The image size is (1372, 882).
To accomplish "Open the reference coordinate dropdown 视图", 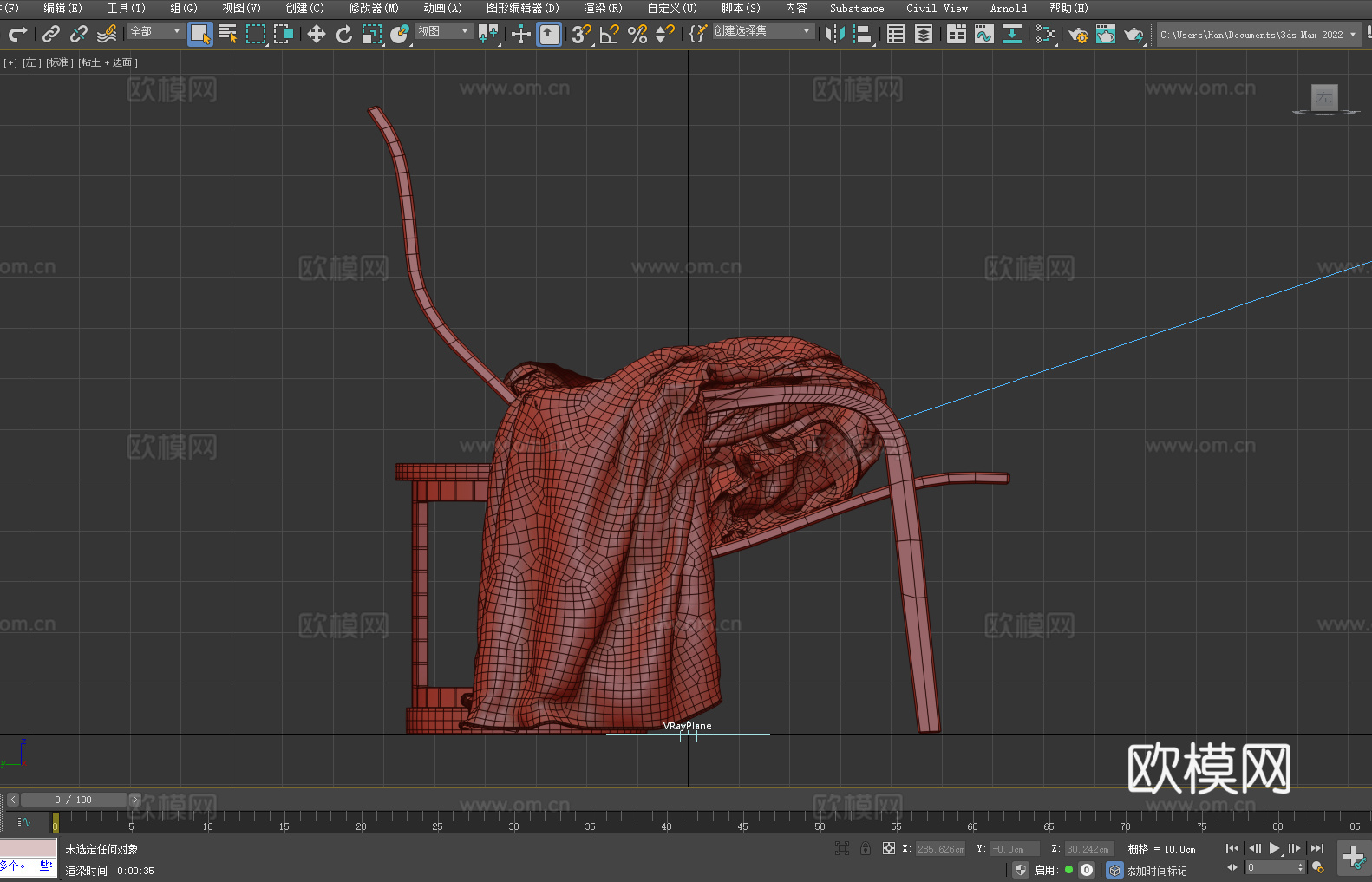I will pos(443,31).
